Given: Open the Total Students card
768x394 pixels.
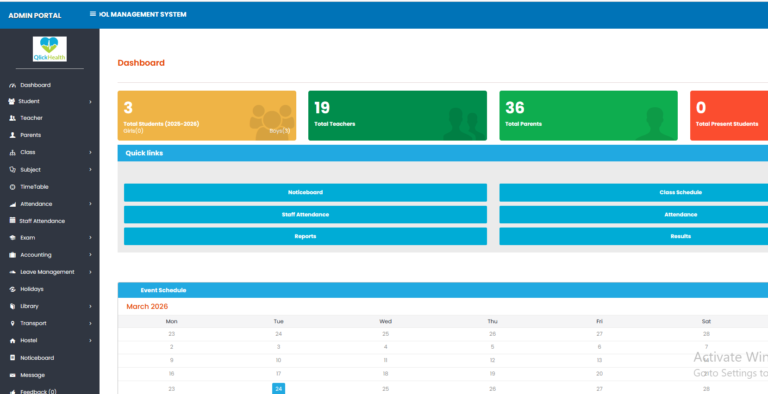Looking at the screenshot, I should pos(207,116).
